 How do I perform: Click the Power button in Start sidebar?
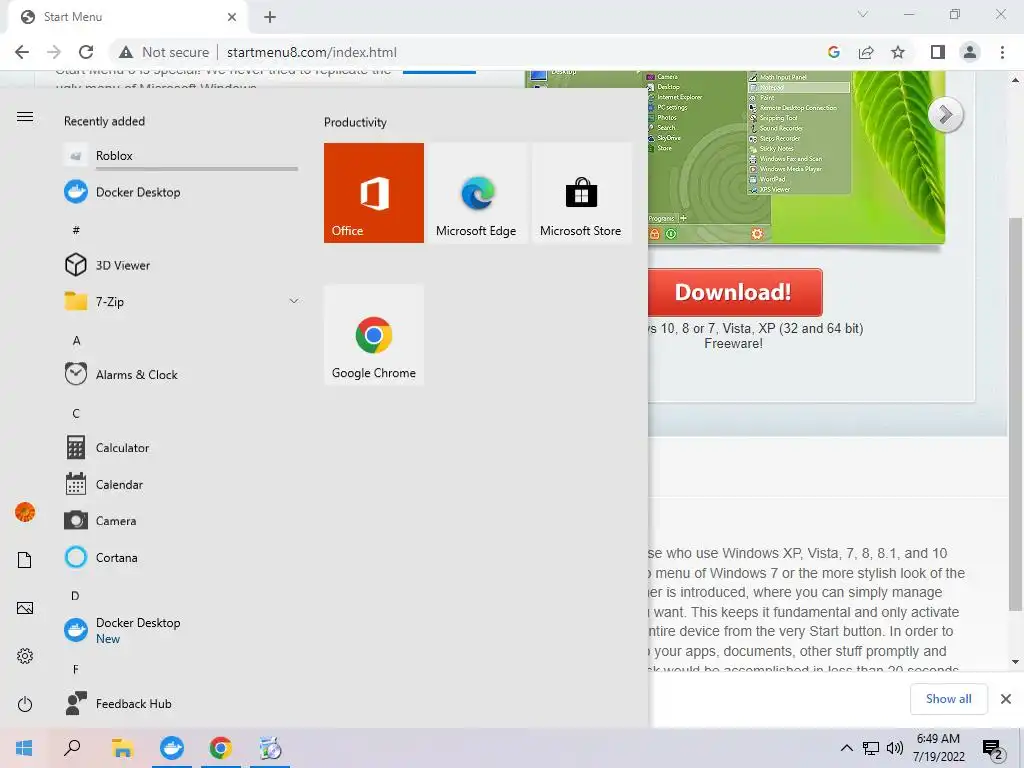pos(25,705)
